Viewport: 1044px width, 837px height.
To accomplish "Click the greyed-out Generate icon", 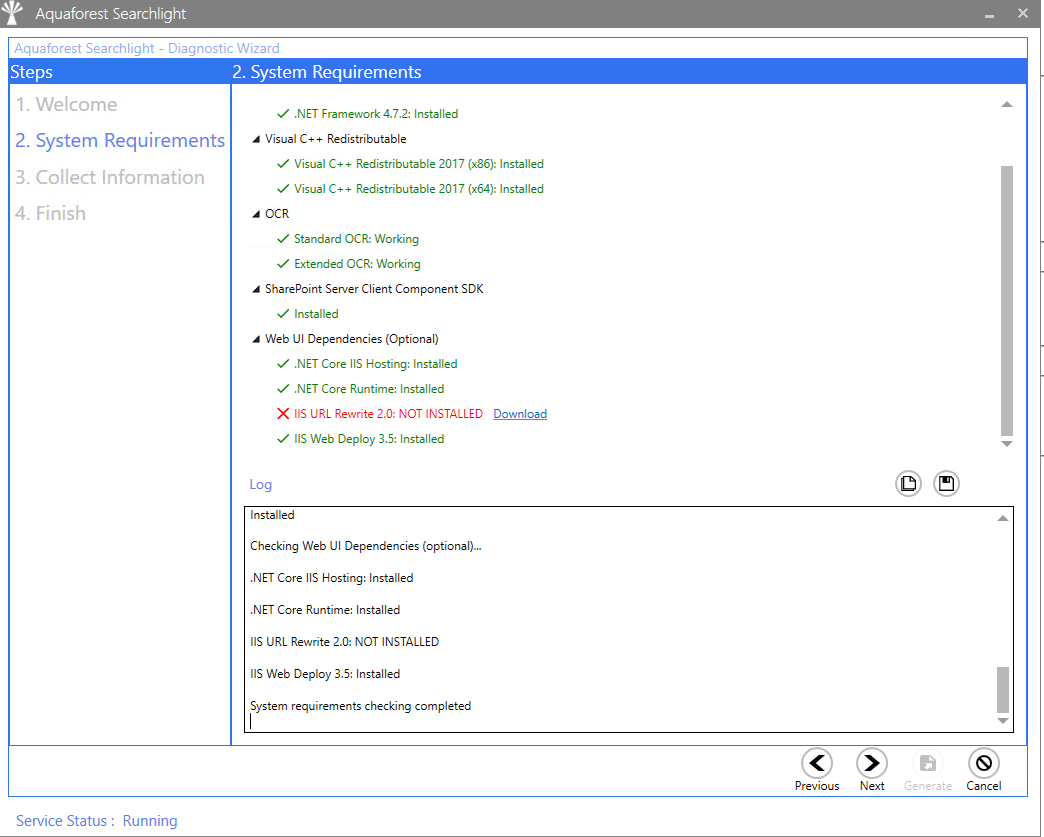I will click(928, 764).
